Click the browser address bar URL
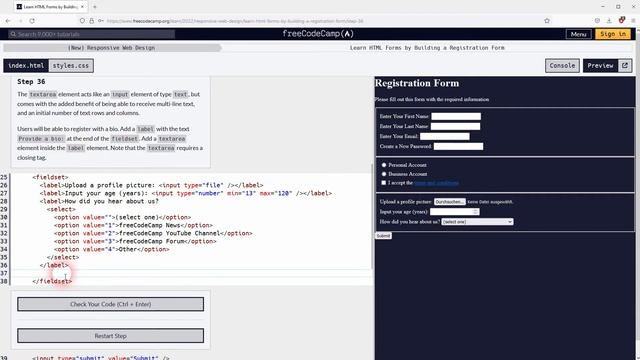The width and height of the screenshot is (640, 360). coord(235,21)
